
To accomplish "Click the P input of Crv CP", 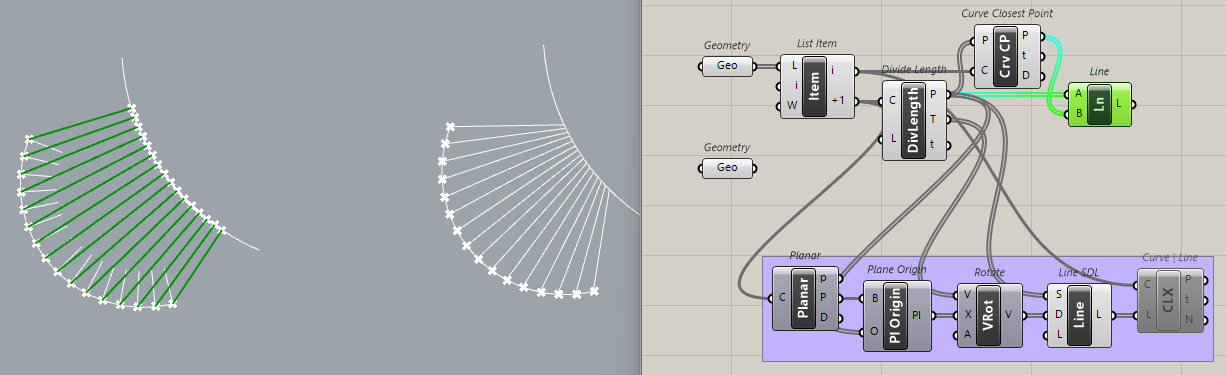I will pyautogui.click(x=986, y=42).
